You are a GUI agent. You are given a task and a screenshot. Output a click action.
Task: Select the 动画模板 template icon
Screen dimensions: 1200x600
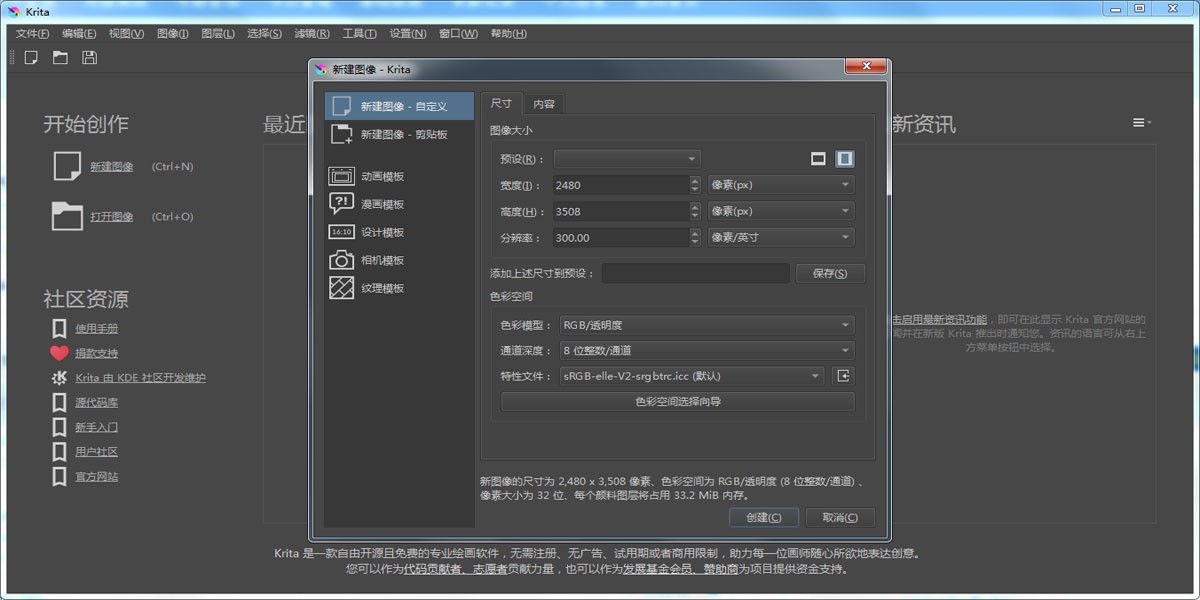click(340, 176)
